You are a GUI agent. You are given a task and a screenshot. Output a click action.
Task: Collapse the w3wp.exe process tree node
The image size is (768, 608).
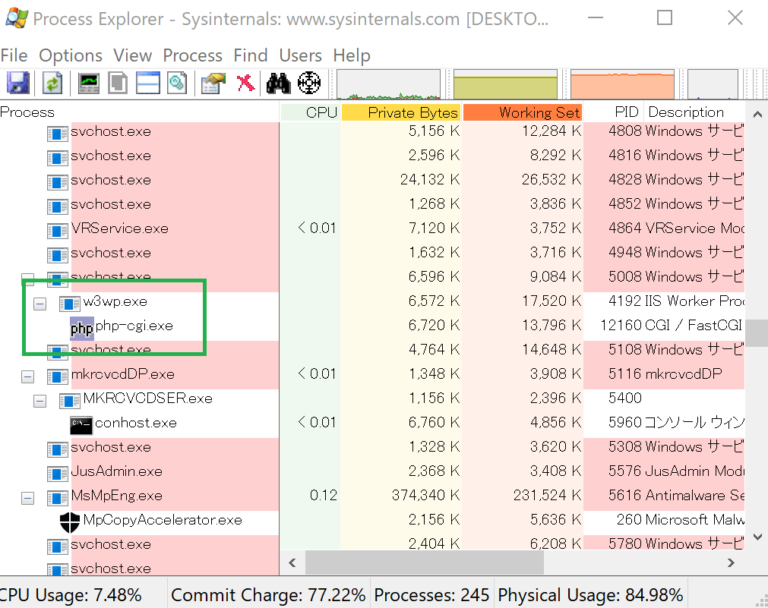point(40,303)
